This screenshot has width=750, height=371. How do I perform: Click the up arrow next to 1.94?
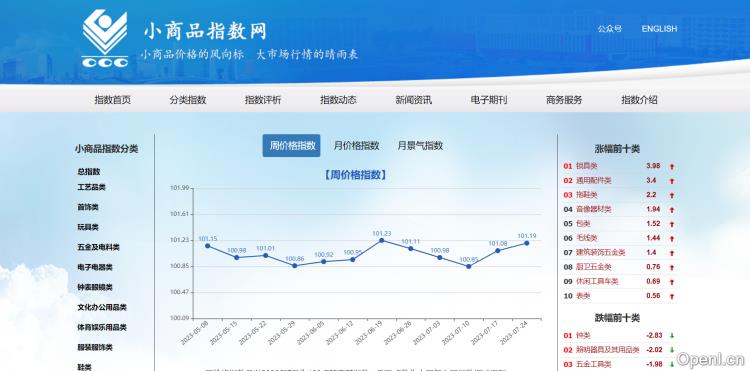pyautogui.click(x=672, y=210)
